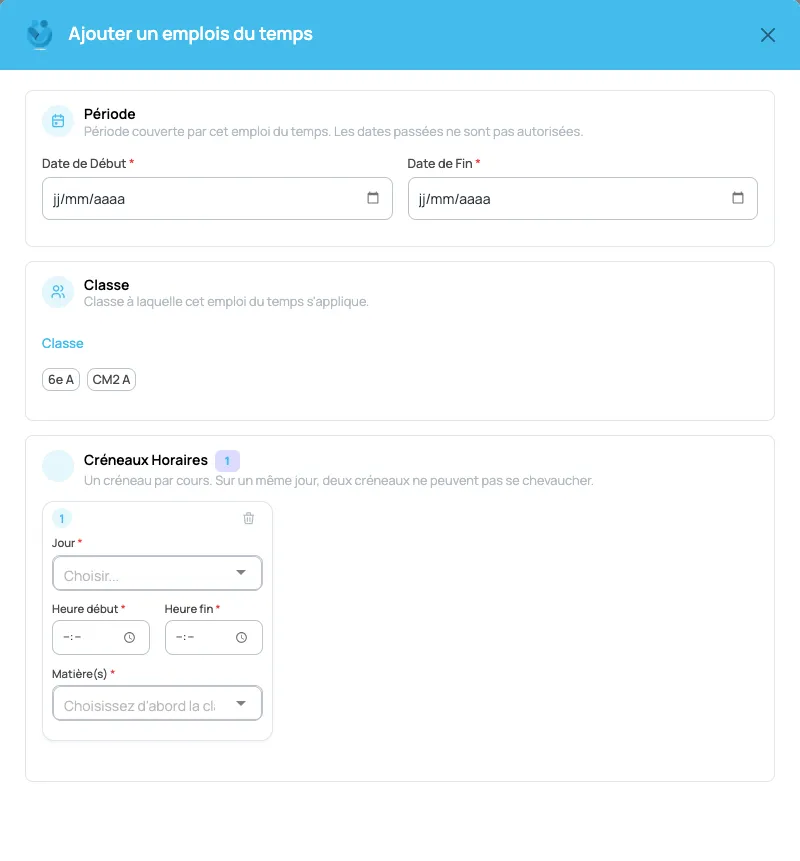Screen dimensions: 800x861
Task: Open the Matière(s) dropdown
Action: [157, 703]
